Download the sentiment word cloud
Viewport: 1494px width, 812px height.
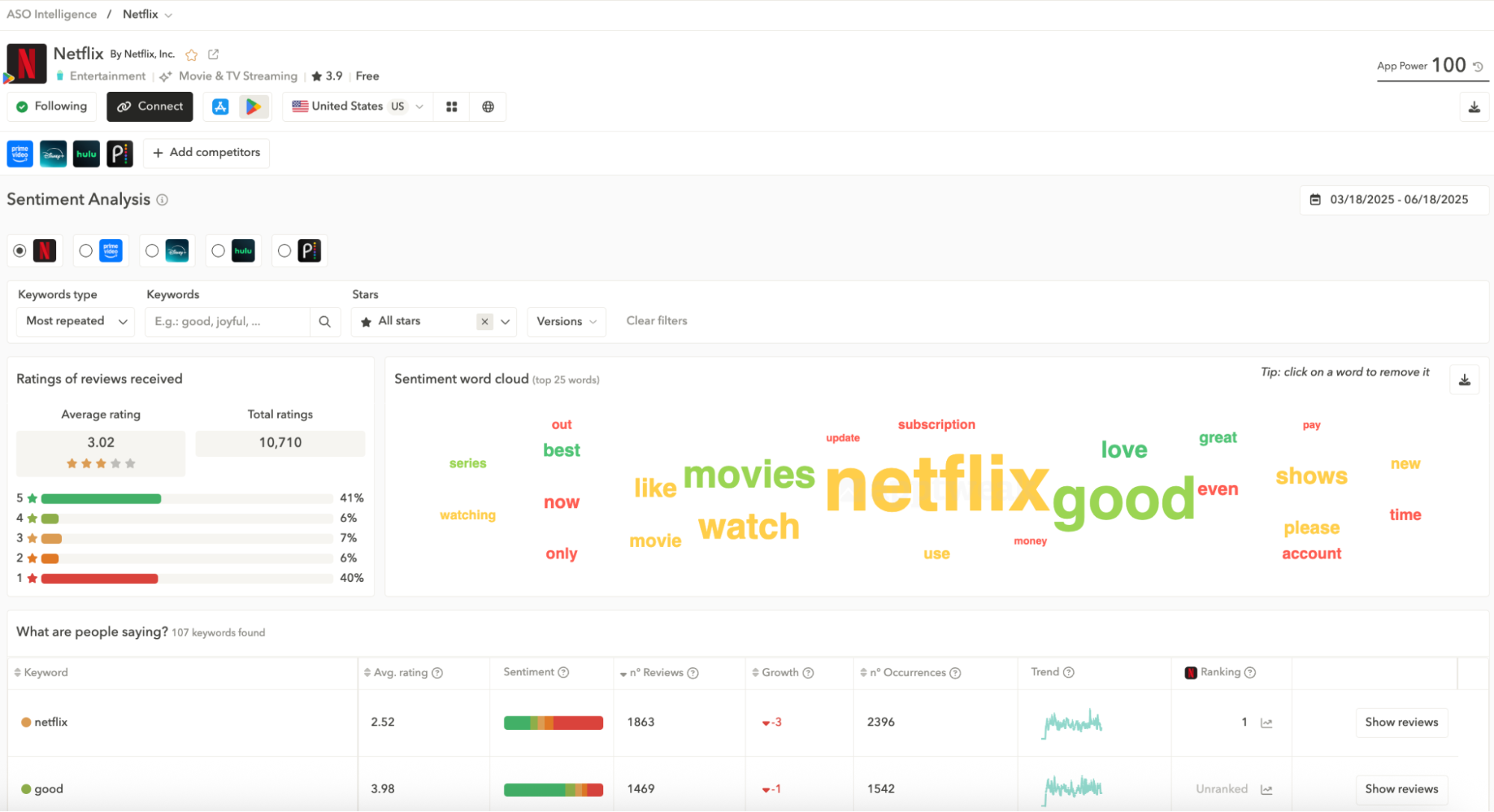pyautogui.click(x=1464, y=379)
